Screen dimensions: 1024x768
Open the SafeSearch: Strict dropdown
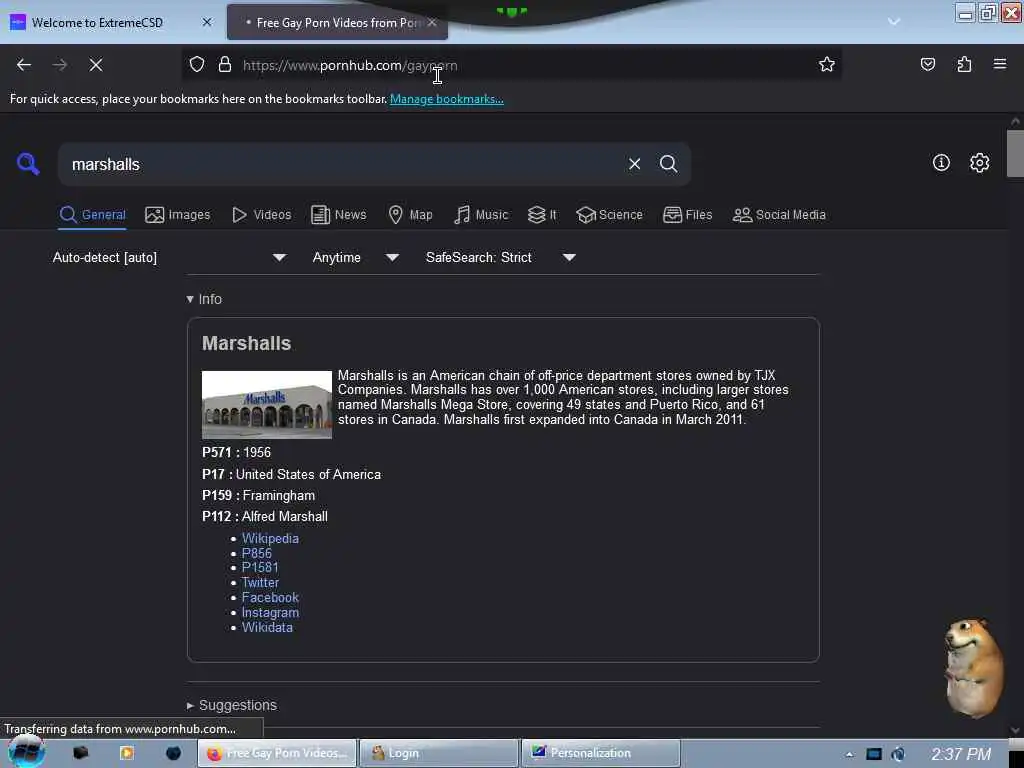[x=501, y=257]
